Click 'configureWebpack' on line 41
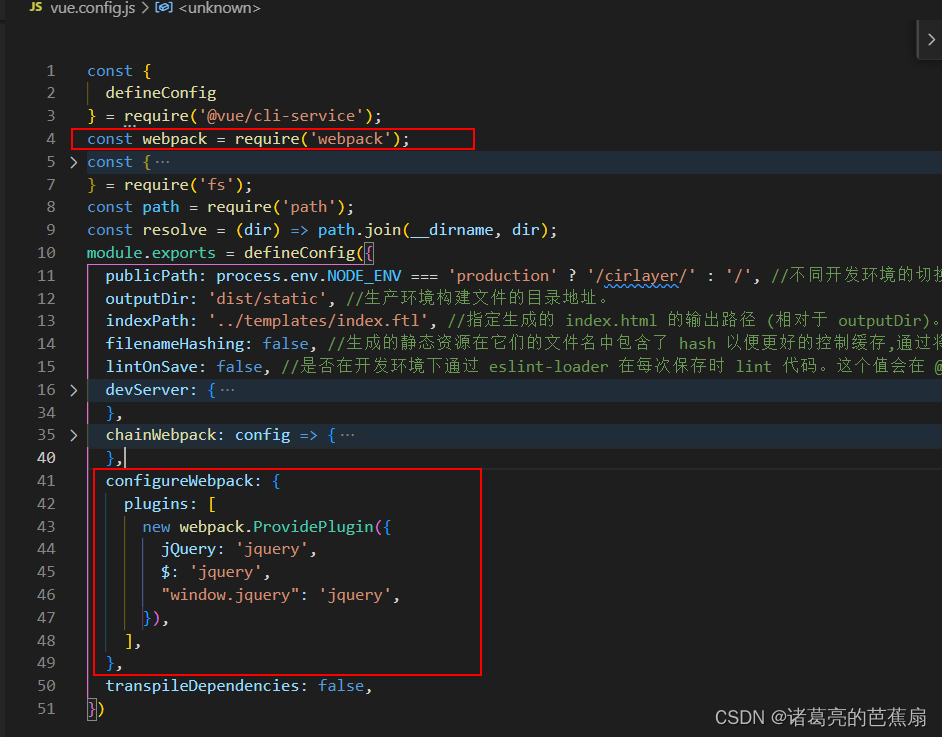Screen dimensions: 942x737 pyautogui.click(x=179, y=481)
